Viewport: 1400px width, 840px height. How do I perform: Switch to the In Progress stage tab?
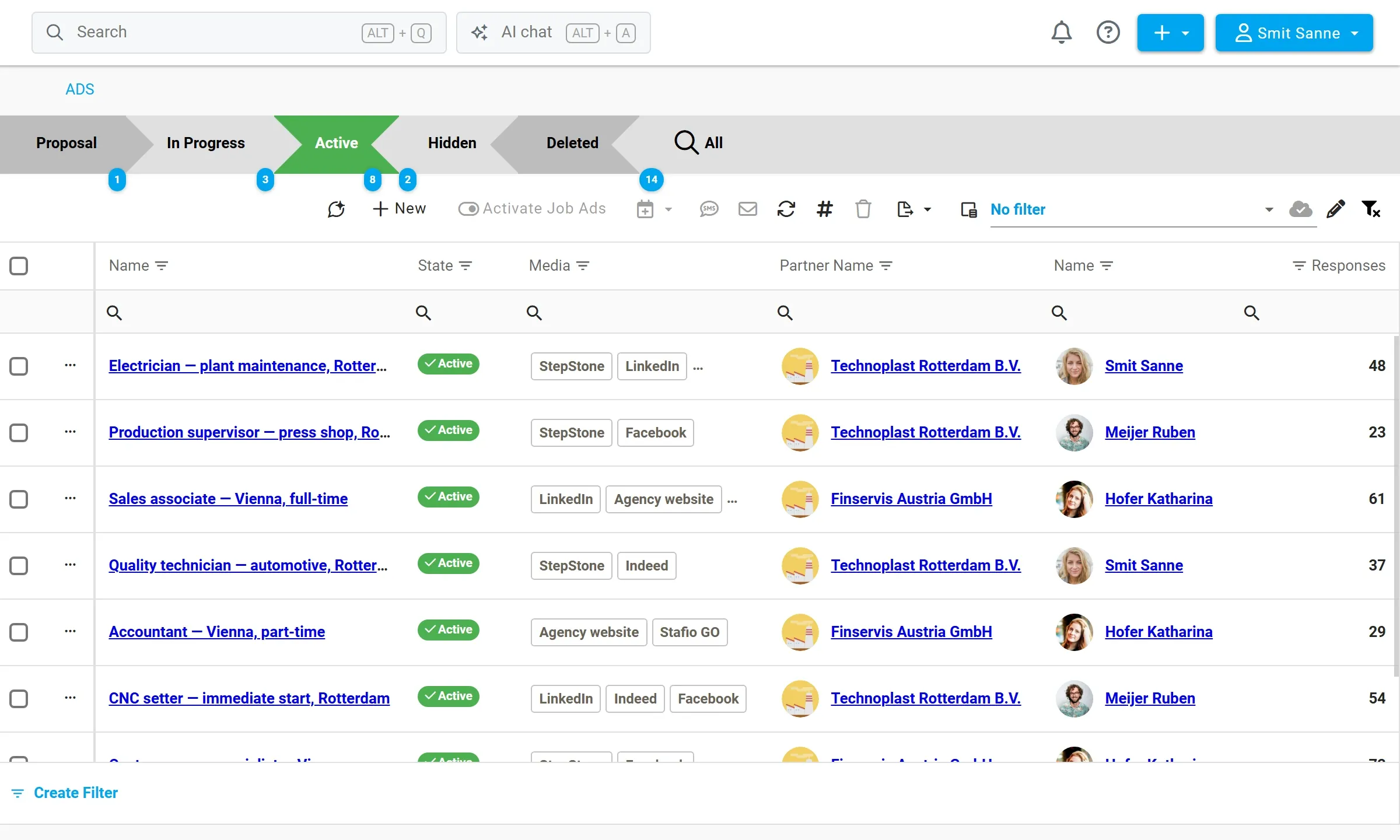pos(205,143)
